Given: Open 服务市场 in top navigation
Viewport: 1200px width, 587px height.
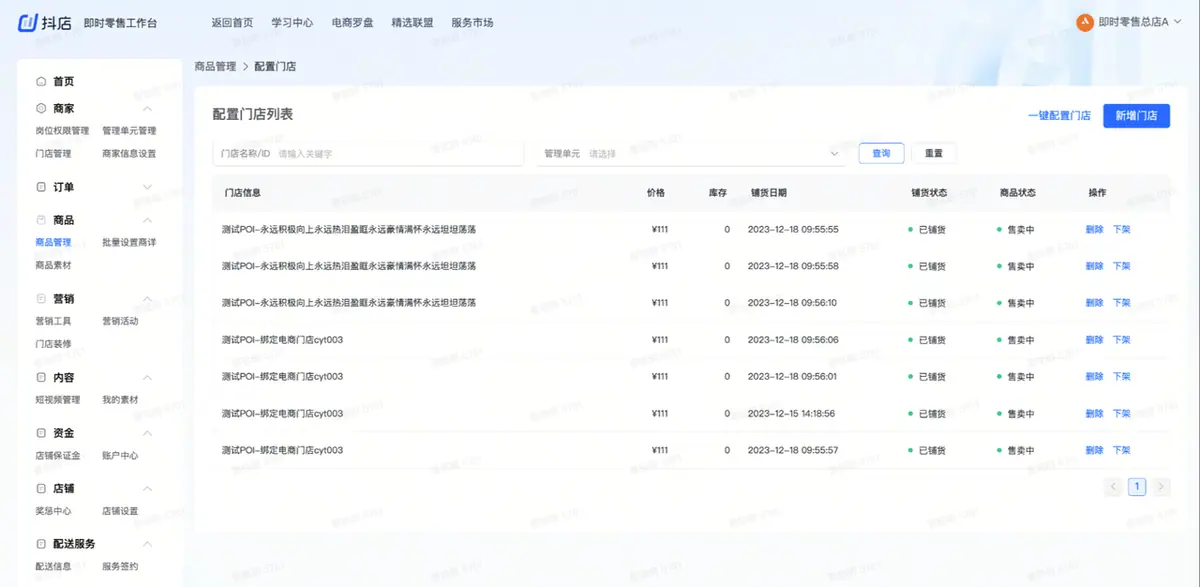Looking at the screenshot, I should point(472,22).
